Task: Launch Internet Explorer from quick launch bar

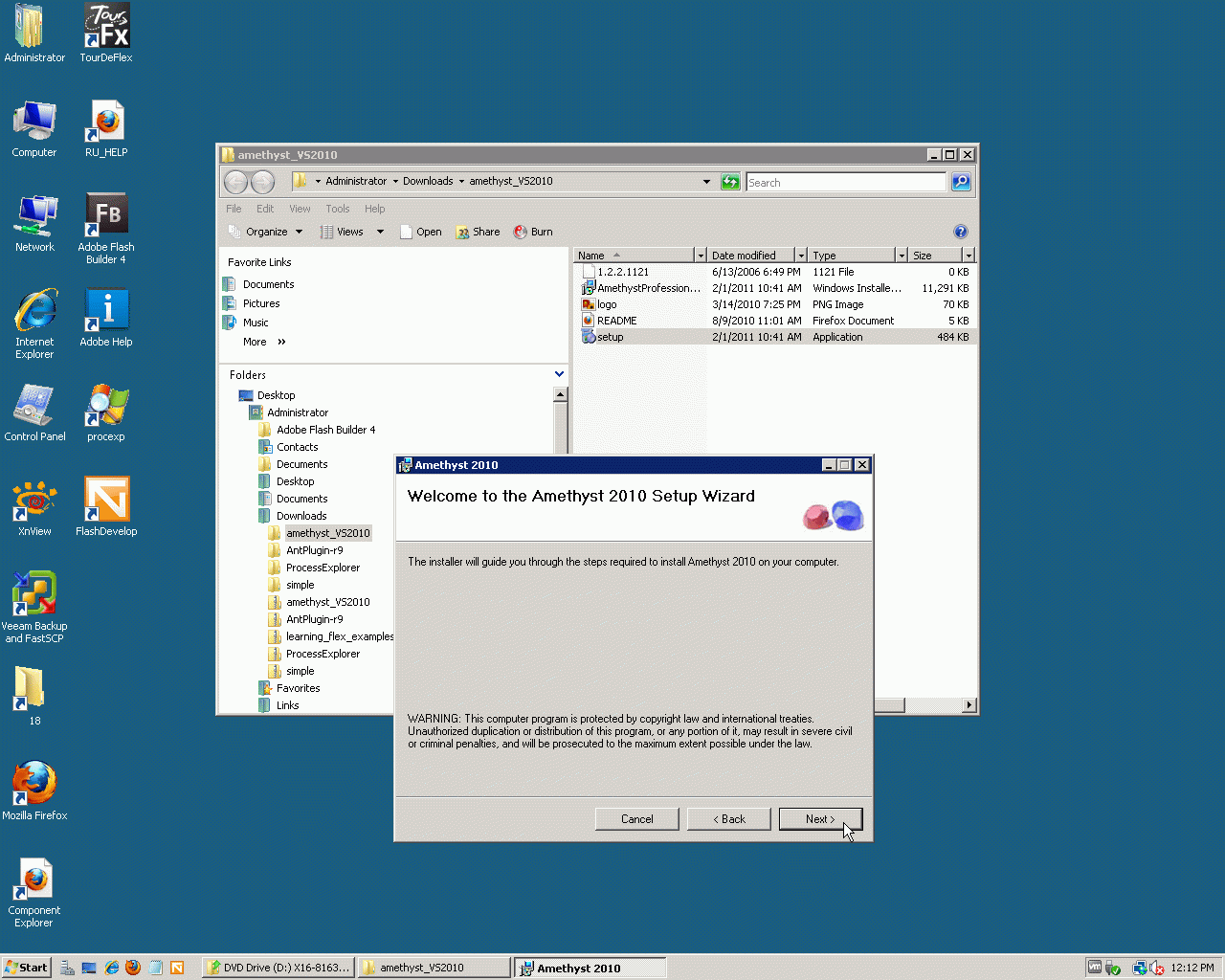Action: [x=112, y=968]
